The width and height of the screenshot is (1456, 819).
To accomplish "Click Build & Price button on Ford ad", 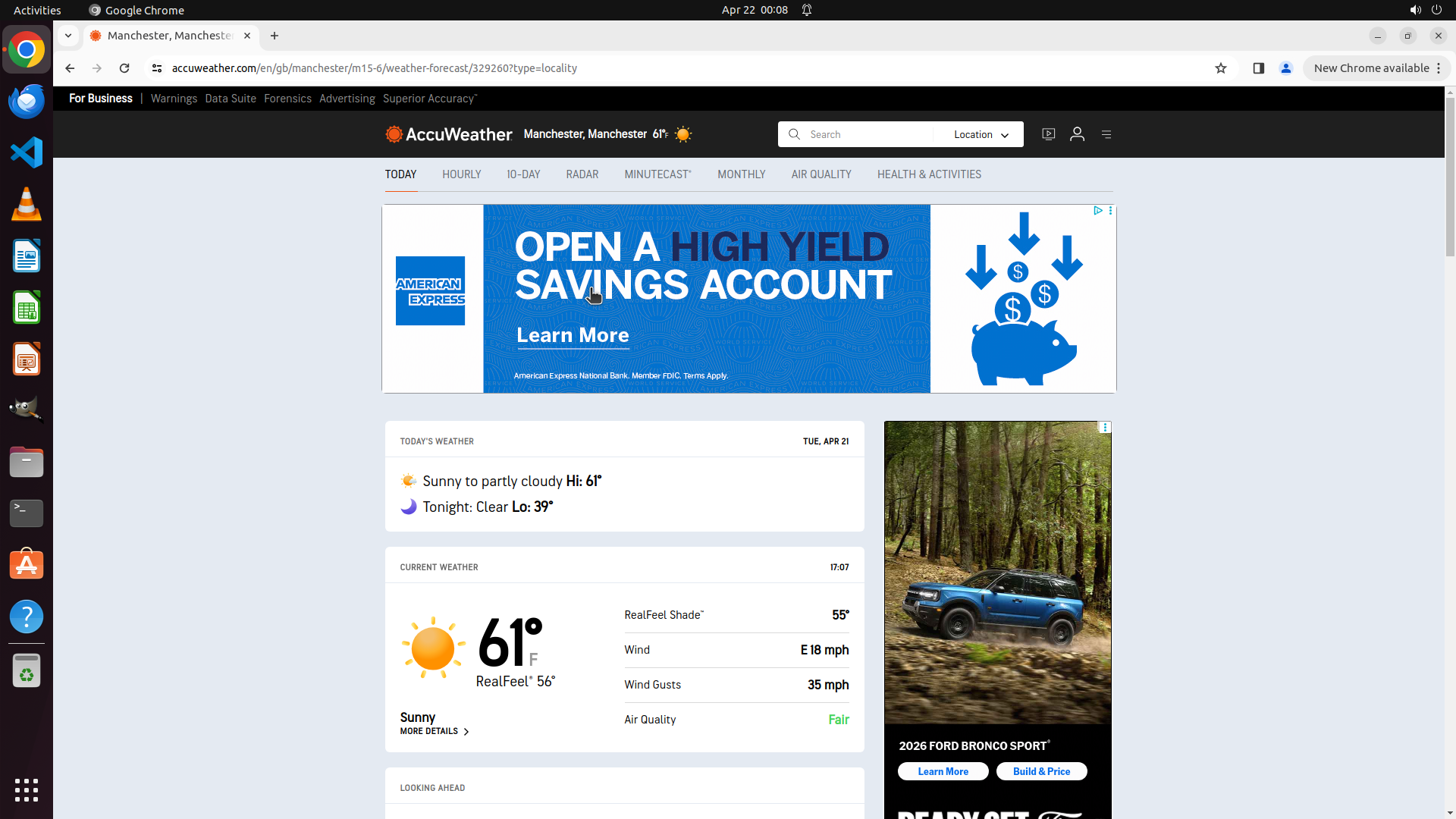I will (x=1041, y=771).
